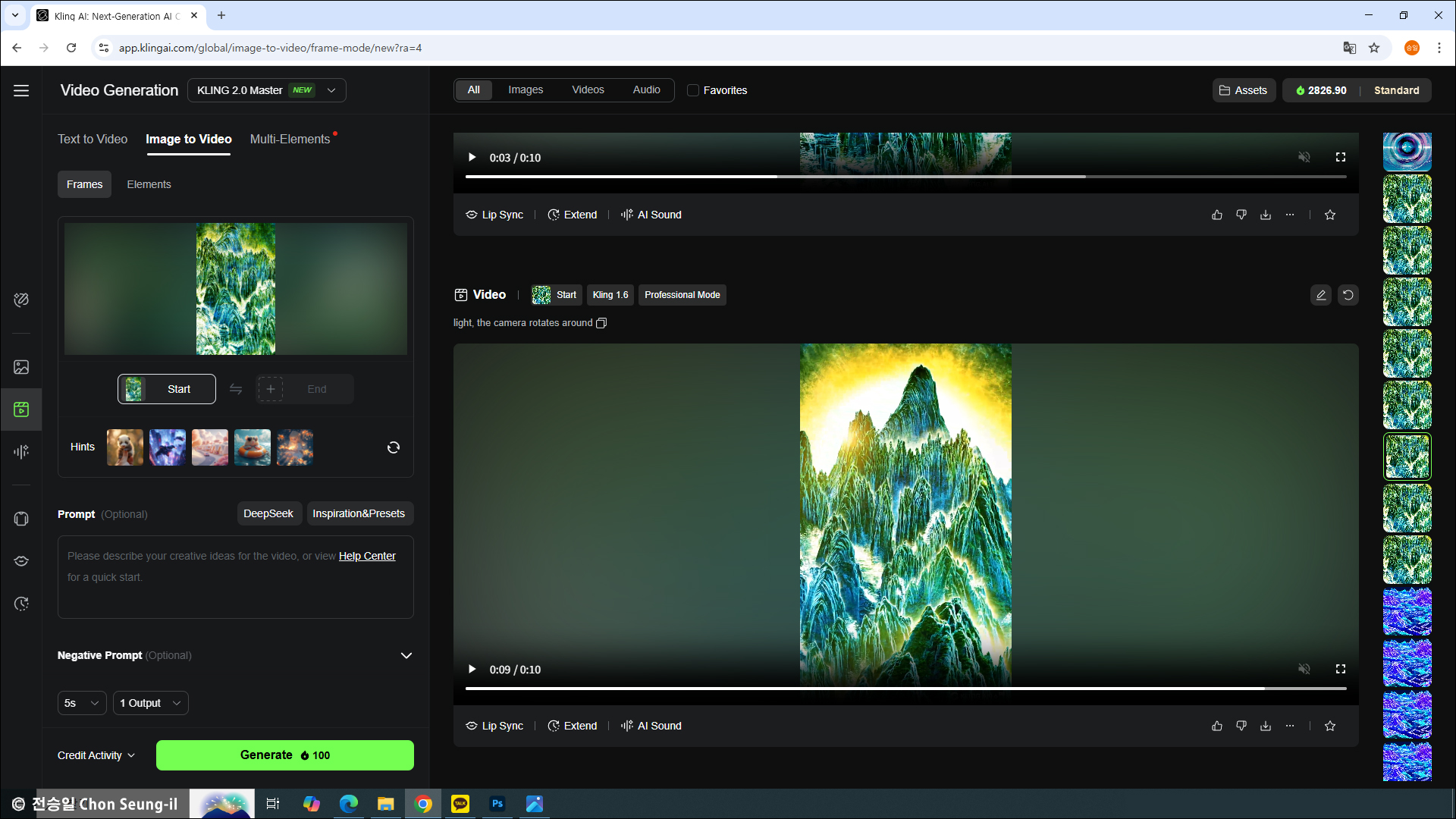Open the 5s duration dropdown
The image size is (1456, 819).
[82, 703]
